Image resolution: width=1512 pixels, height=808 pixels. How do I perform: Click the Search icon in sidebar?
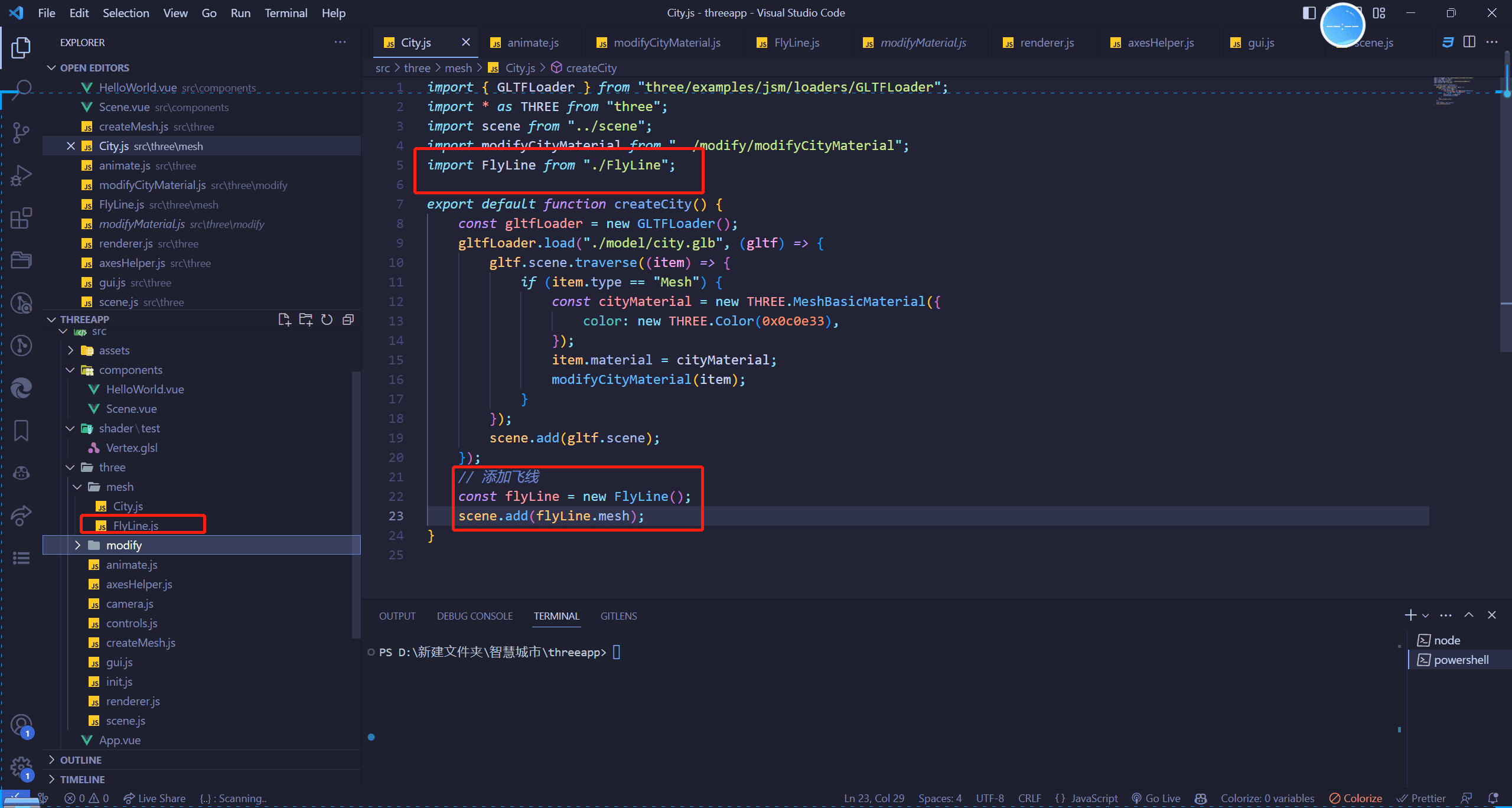tap(22, 90)
